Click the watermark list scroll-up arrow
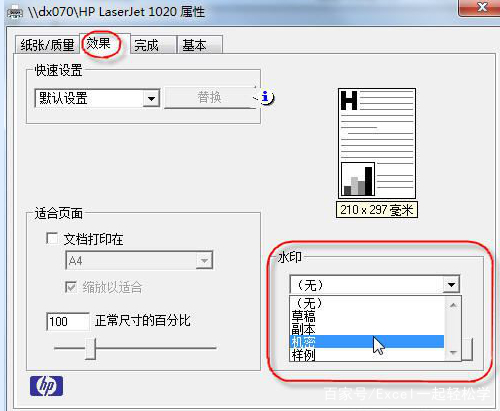Image resolution: width=500 pixels, height=411 pixels. click(453, 305)
